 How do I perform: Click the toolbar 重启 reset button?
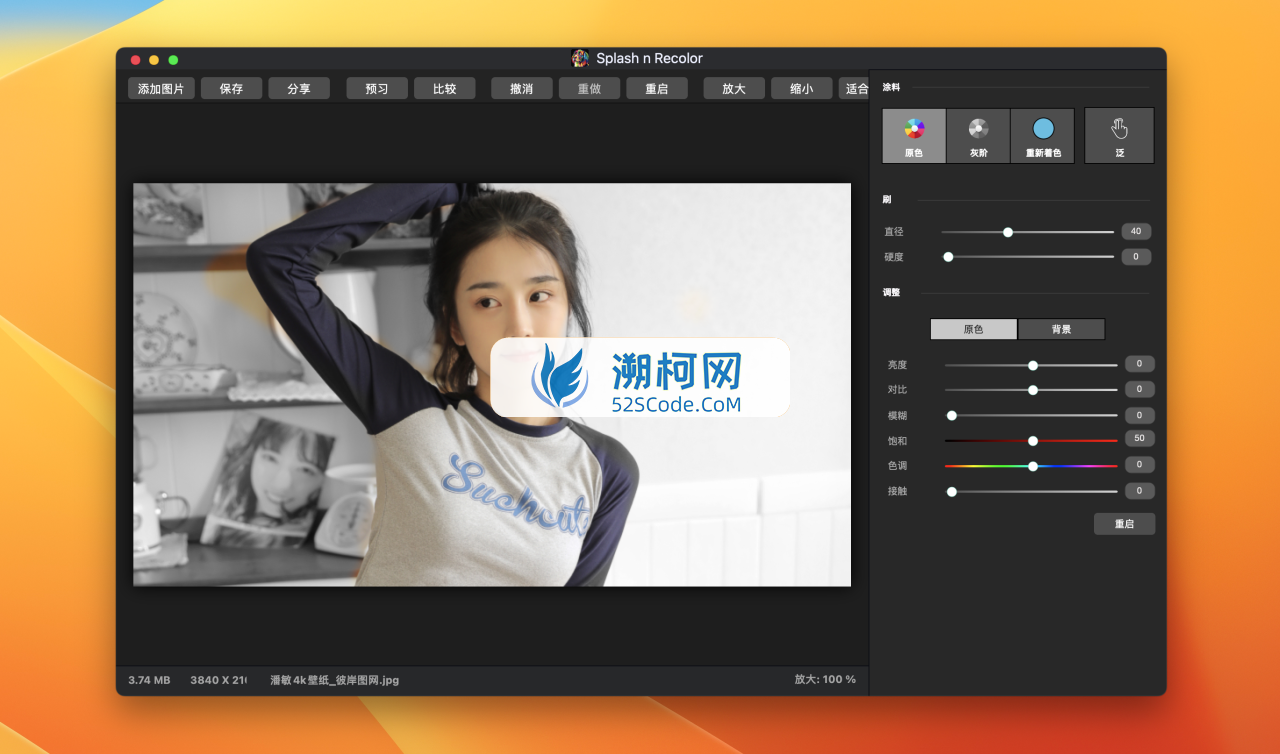[x=657, y=88]
